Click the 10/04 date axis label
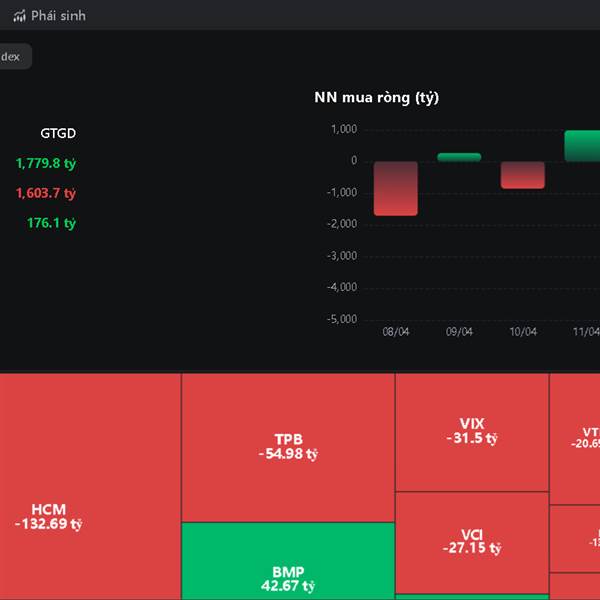This screenshot has height=600, width=600. click(x=523, y=331)
